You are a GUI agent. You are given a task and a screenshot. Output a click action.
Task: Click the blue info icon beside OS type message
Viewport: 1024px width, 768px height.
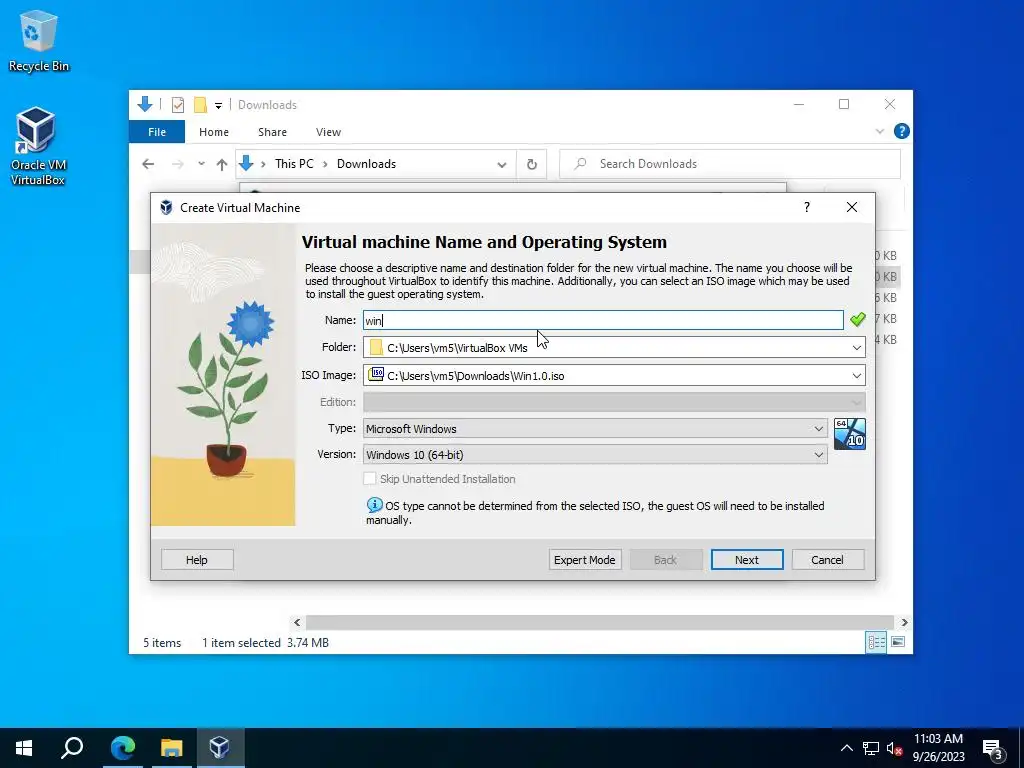[x=374, y=505]
